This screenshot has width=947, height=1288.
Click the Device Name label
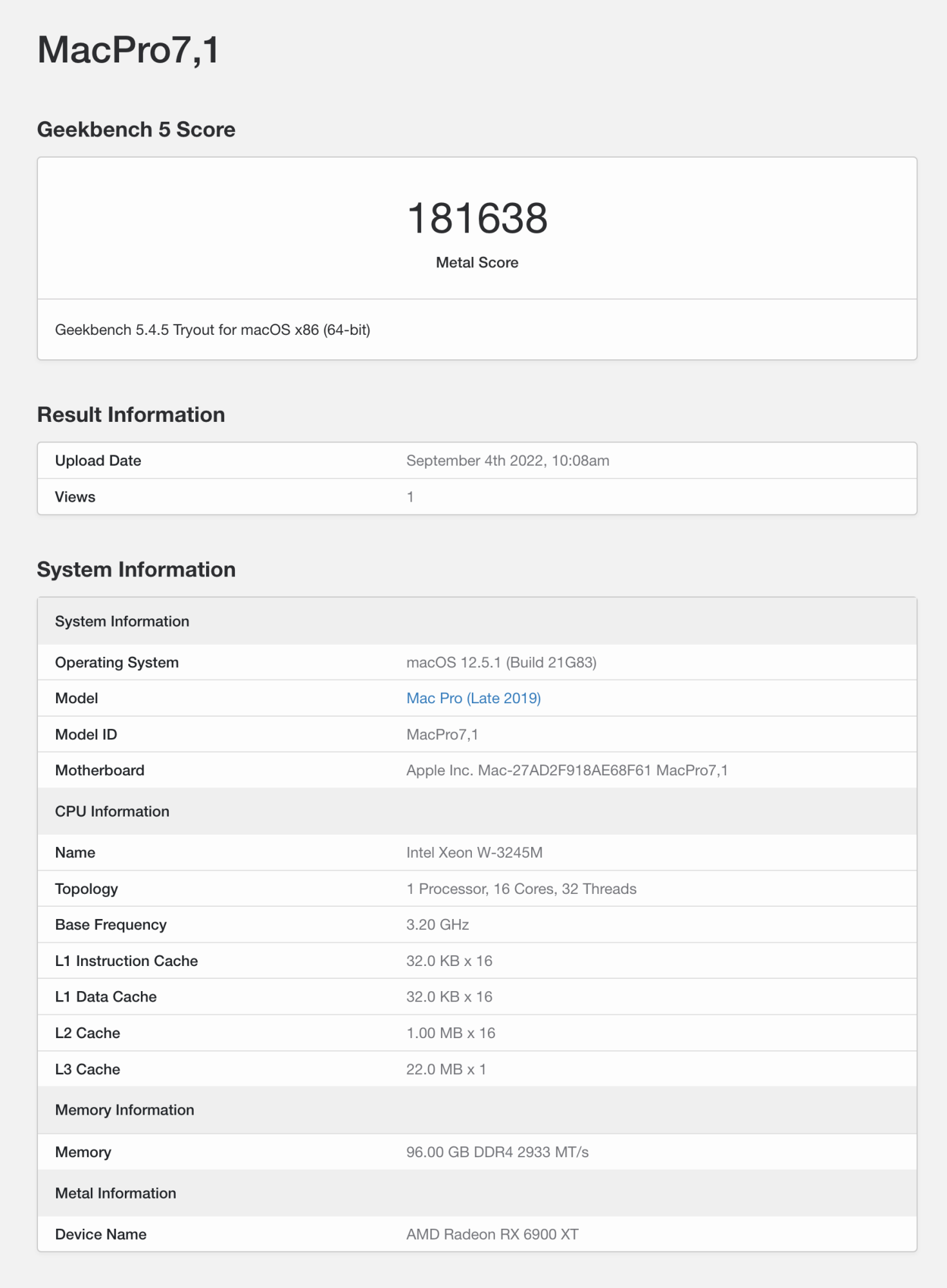tap(101, 1235)
